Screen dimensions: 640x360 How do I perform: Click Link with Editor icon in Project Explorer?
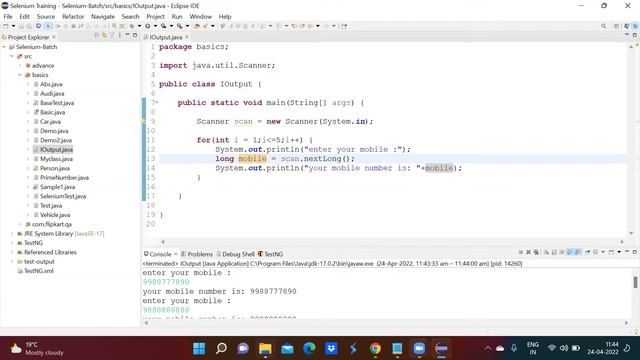pos(104,36)
